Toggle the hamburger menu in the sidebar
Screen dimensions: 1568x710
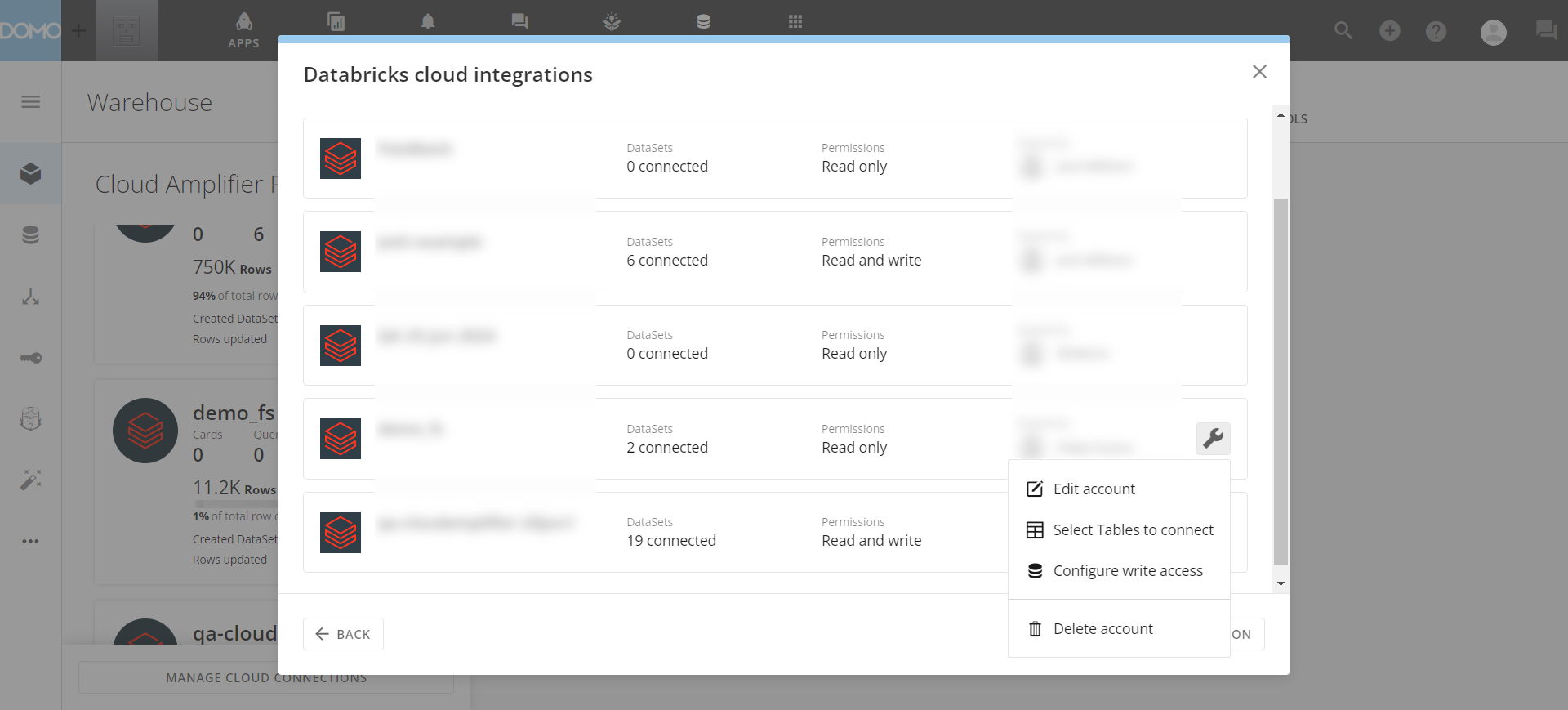tap(31, 102)
